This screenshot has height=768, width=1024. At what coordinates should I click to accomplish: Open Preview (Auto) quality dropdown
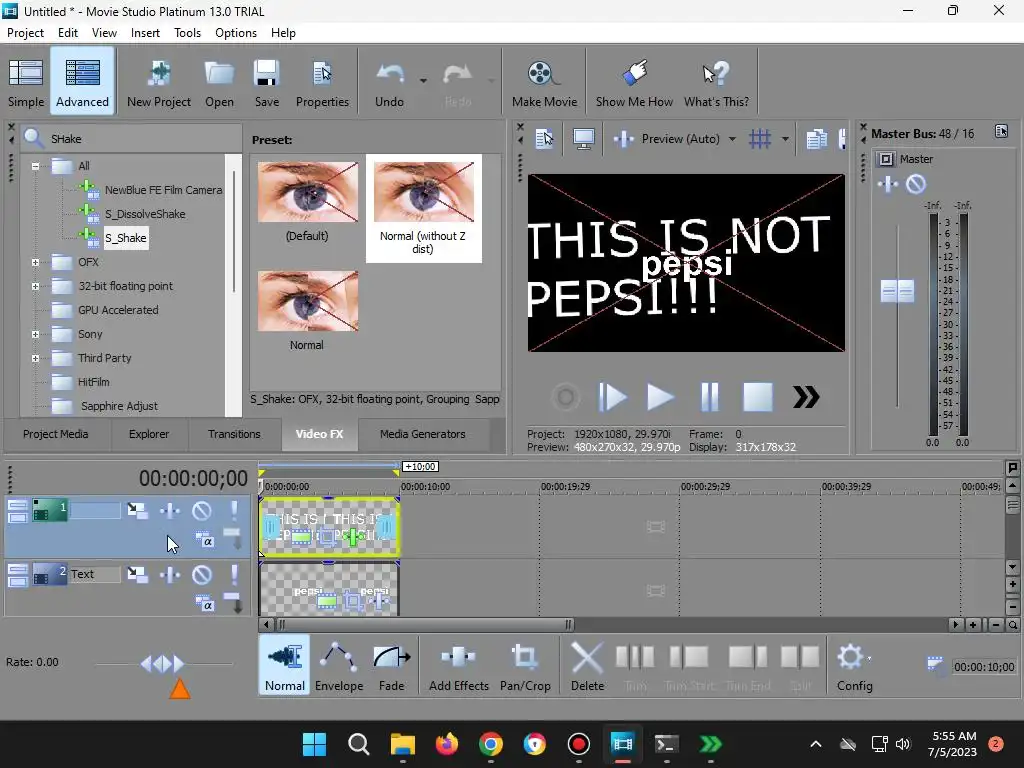coord(732,139)
